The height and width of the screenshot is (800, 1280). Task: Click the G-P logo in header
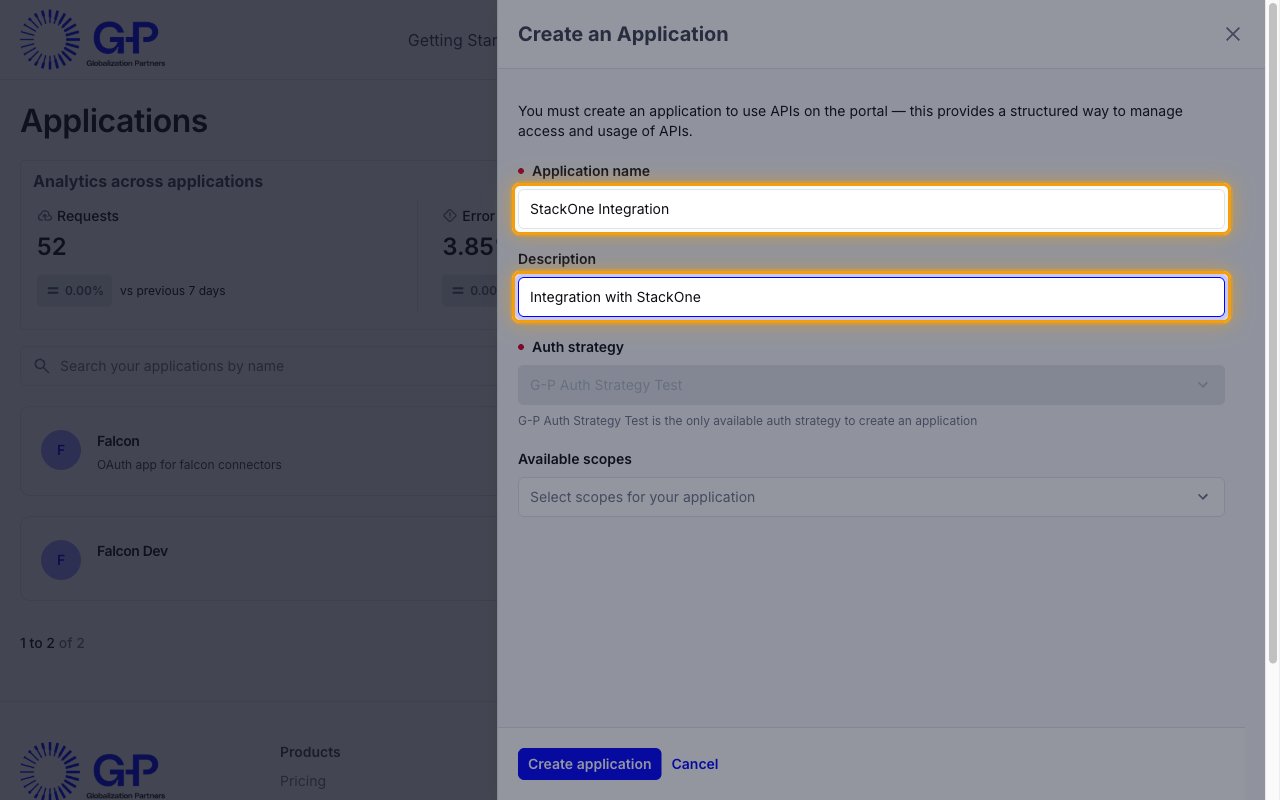point(92,40)
